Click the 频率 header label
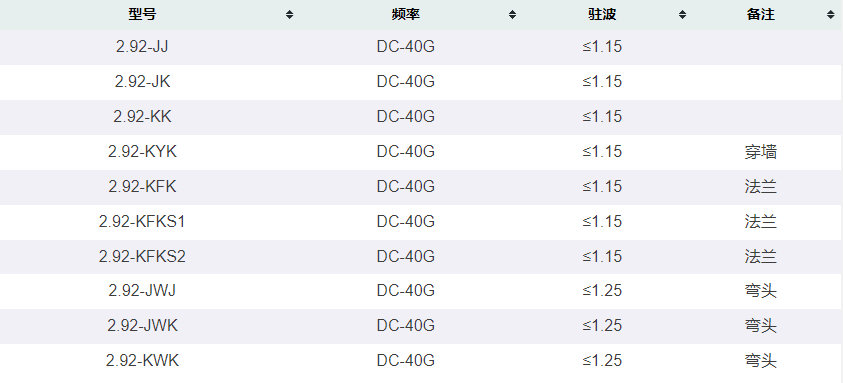Image resolution: width=843 pixels, height=383 pixels. pyautogui.click(x=405, y=15)
